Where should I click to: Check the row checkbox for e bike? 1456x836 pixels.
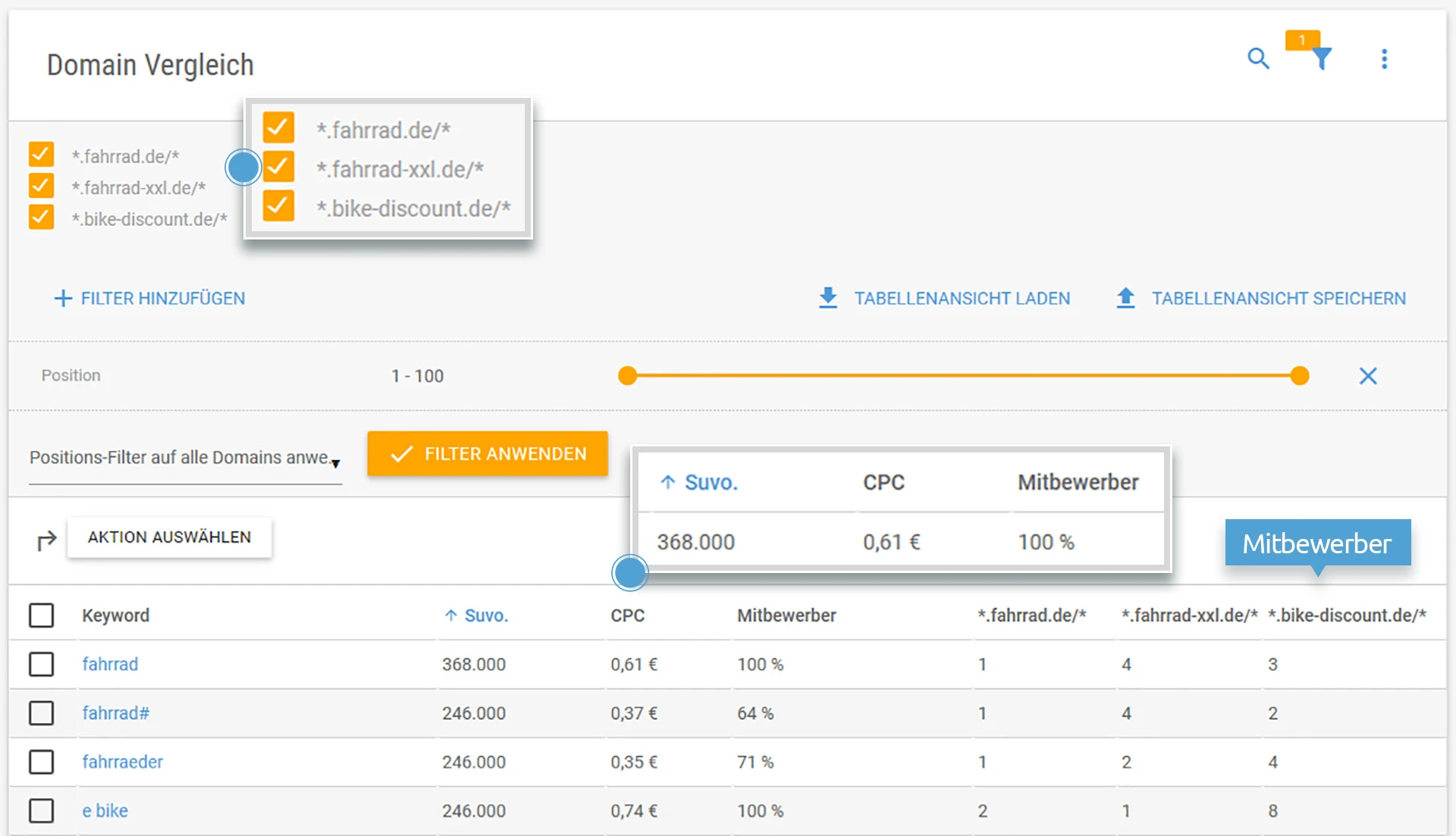(42, 810)
